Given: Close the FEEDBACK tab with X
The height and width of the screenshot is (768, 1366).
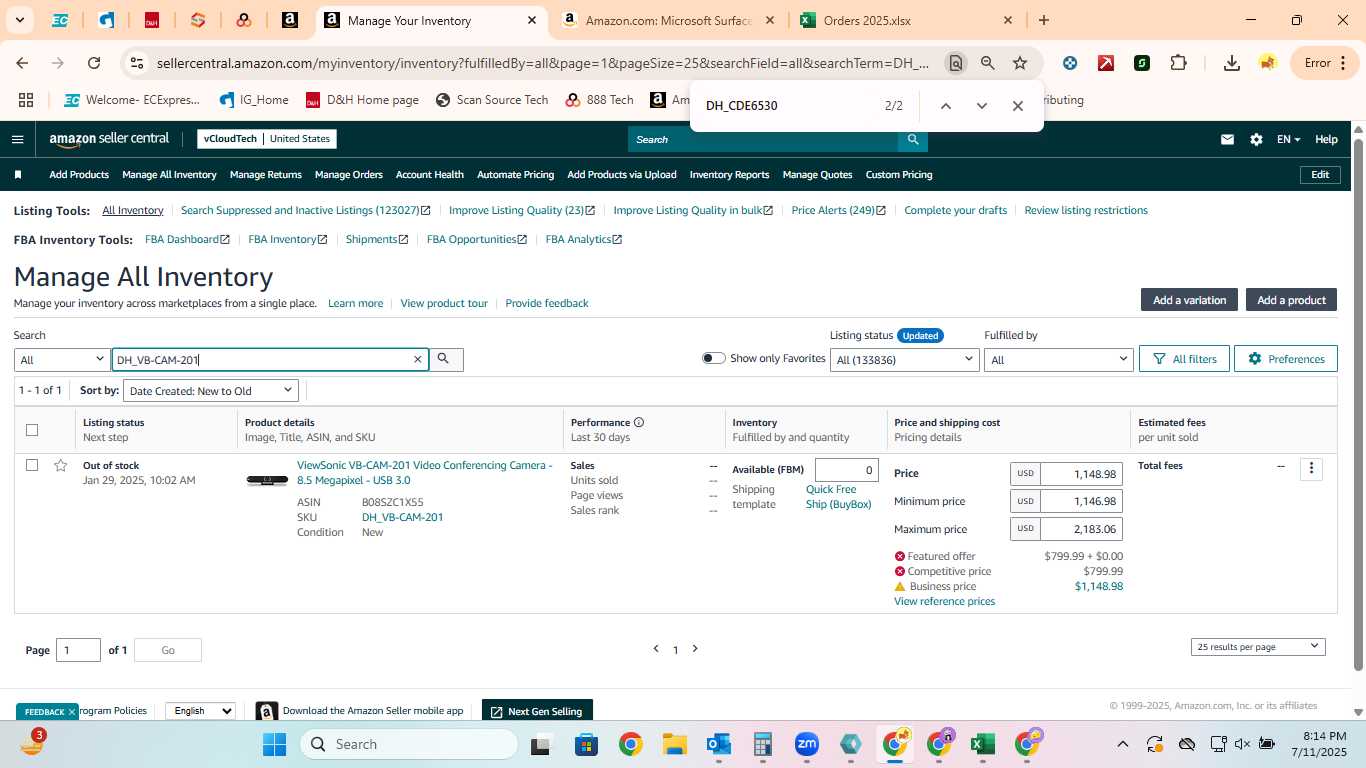Looking at the screenshot, I should (x=71, y=712).
